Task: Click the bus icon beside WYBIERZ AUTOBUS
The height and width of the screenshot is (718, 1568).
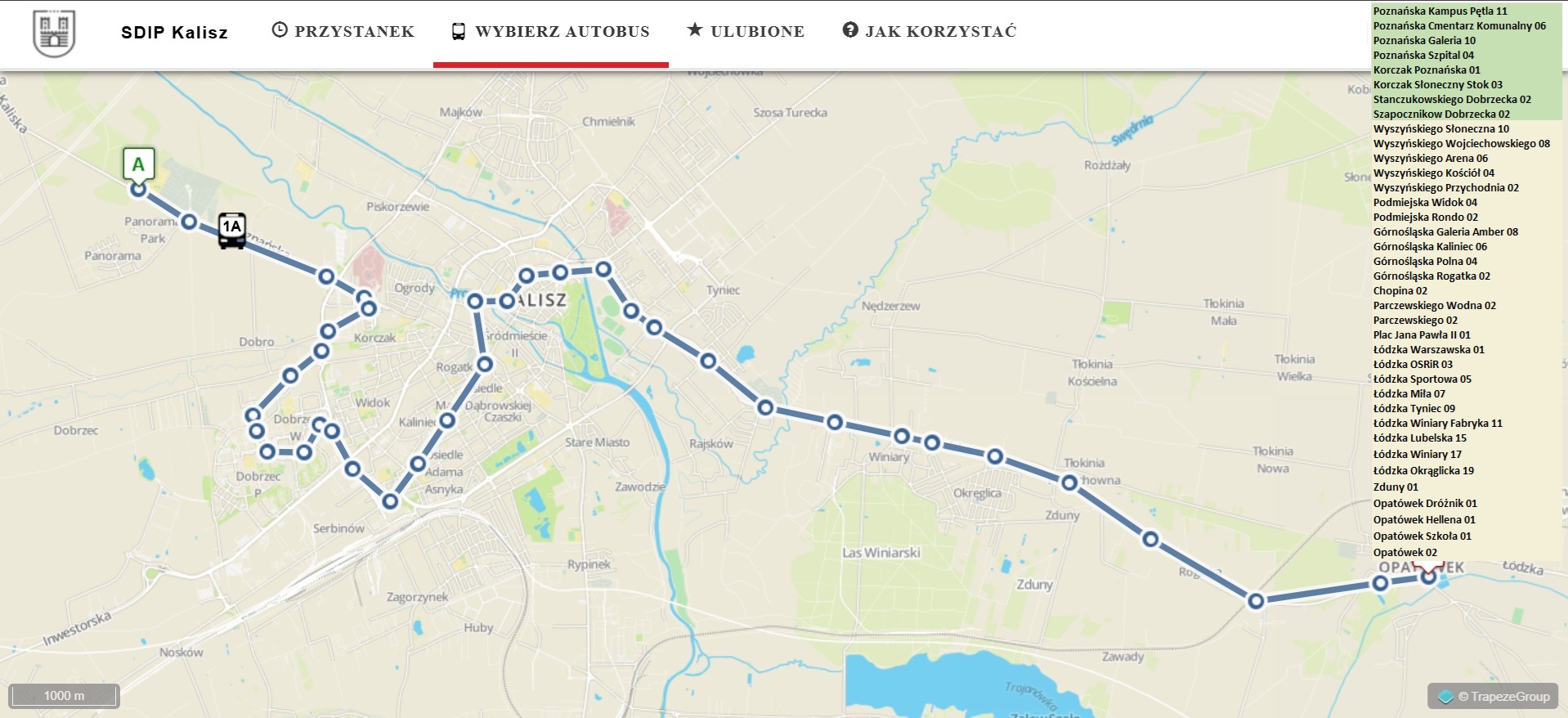Action: [459, 32]
